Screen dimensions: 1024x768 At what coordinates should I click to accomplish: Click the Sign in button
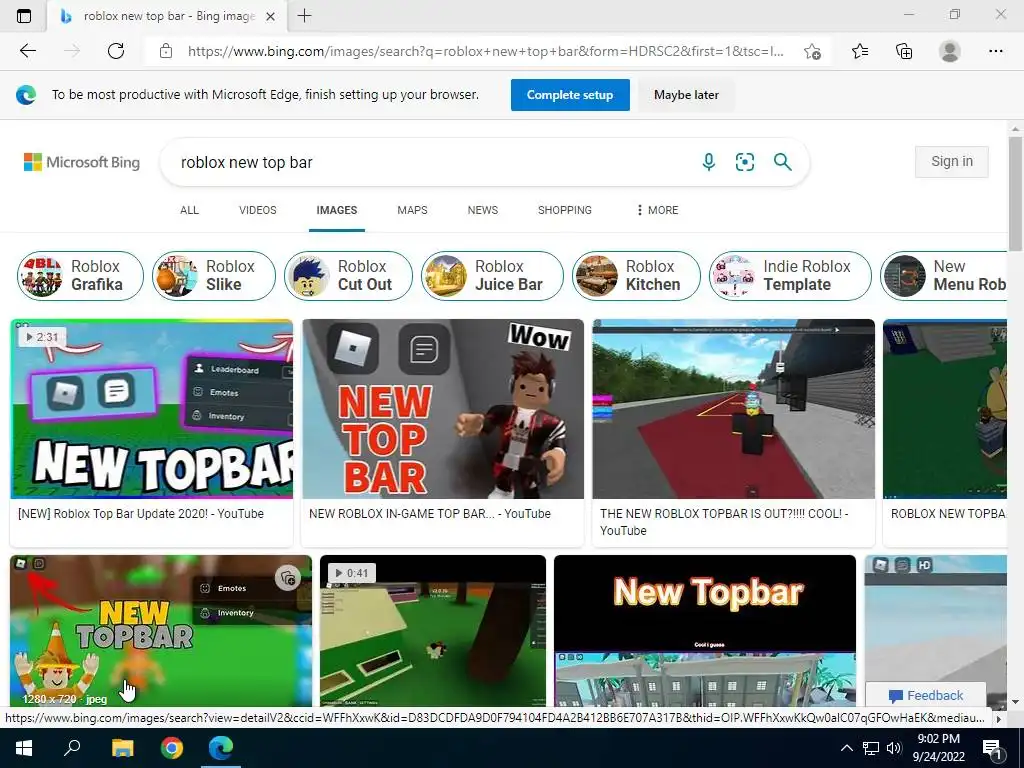(x=952, y=161)
